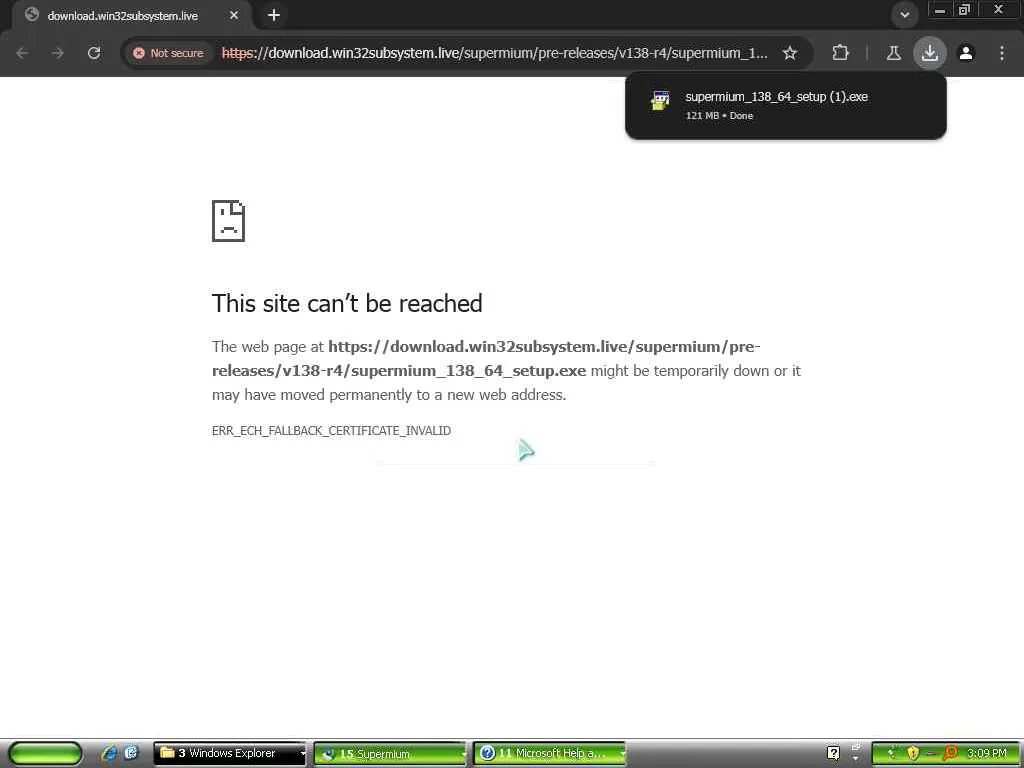The height and width of the screenshot is (768, 1024).
Task: Open the profile avatar menu
Action: (966, 53)
